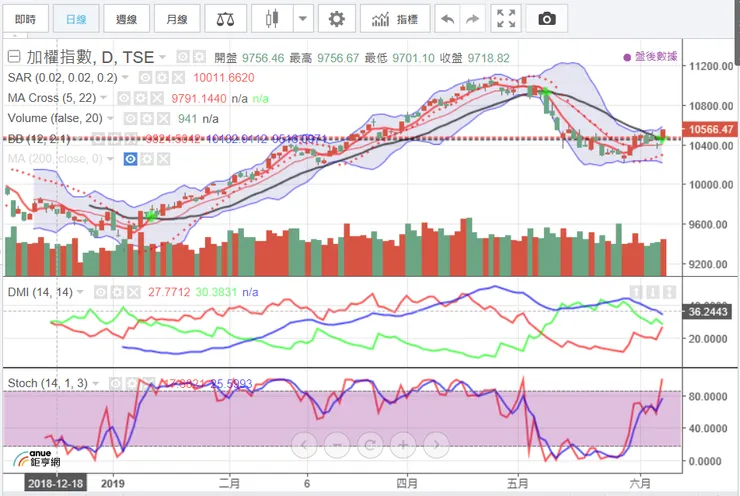
Task: Remove the MA Cross indicator
Action: pyautogui.click(x=157, y=98)
